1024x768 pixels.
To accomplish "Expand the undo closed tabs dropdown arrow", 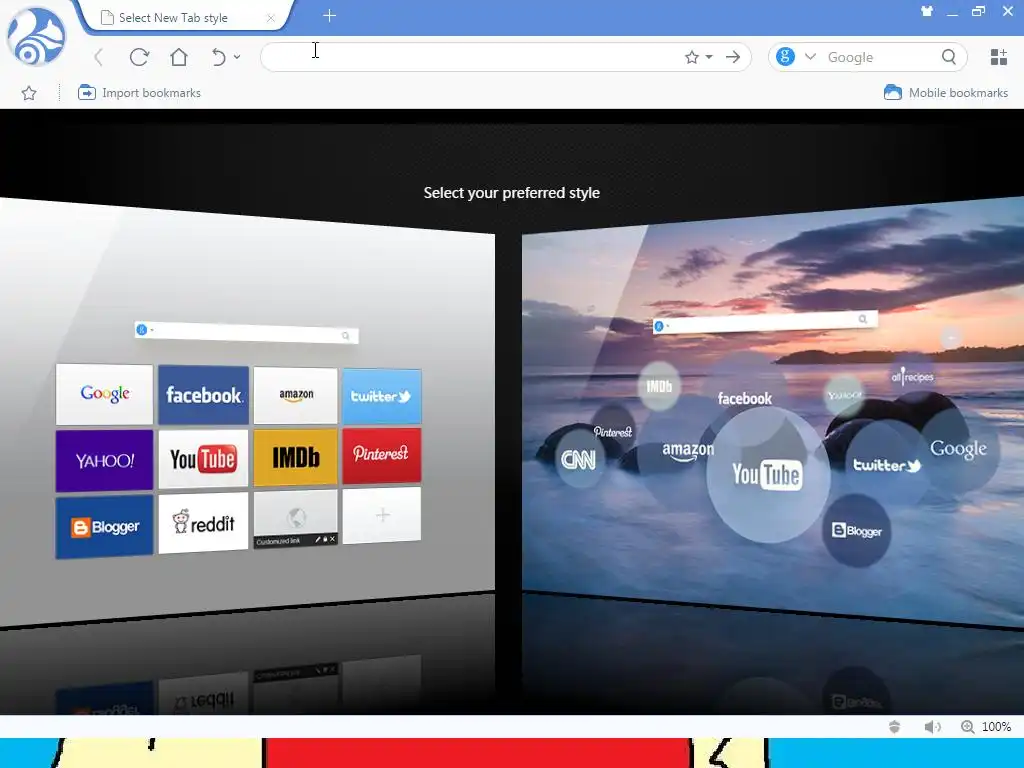I will coord(237,57).
